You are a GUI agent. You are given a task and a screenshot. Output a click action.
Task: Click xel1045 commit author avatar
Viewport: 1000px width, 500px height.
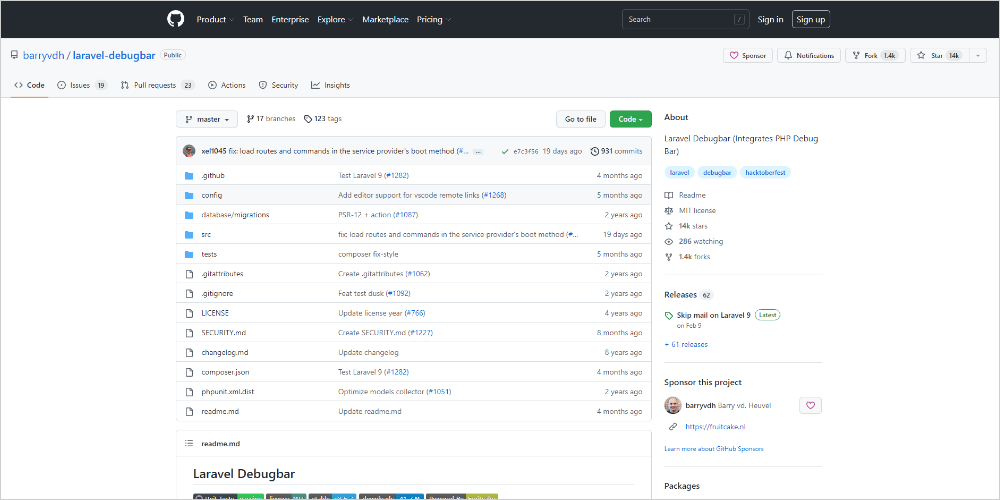tap(189, 151)
